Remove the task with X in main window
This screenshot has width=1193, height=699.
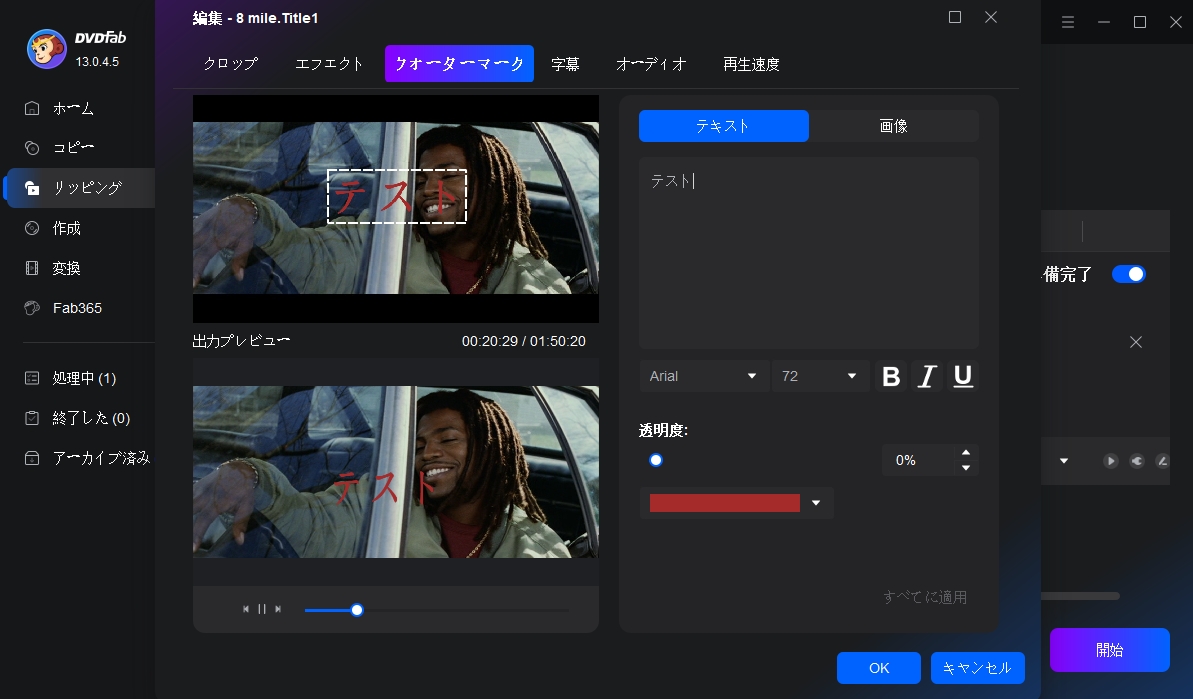pos(1136,342)
